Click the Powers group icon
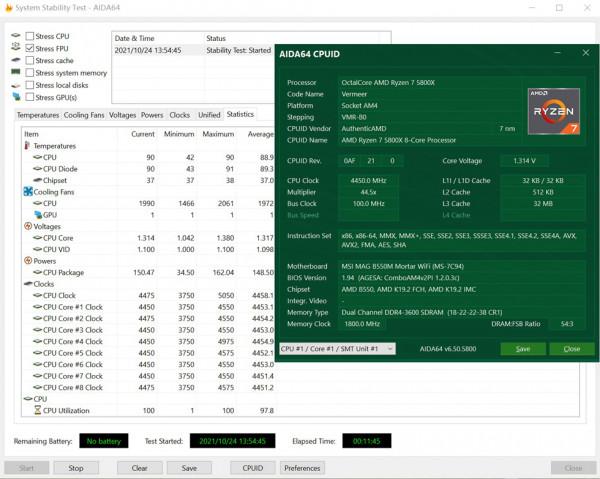Viewport: 600px width, 479px height. click(28, 261)
